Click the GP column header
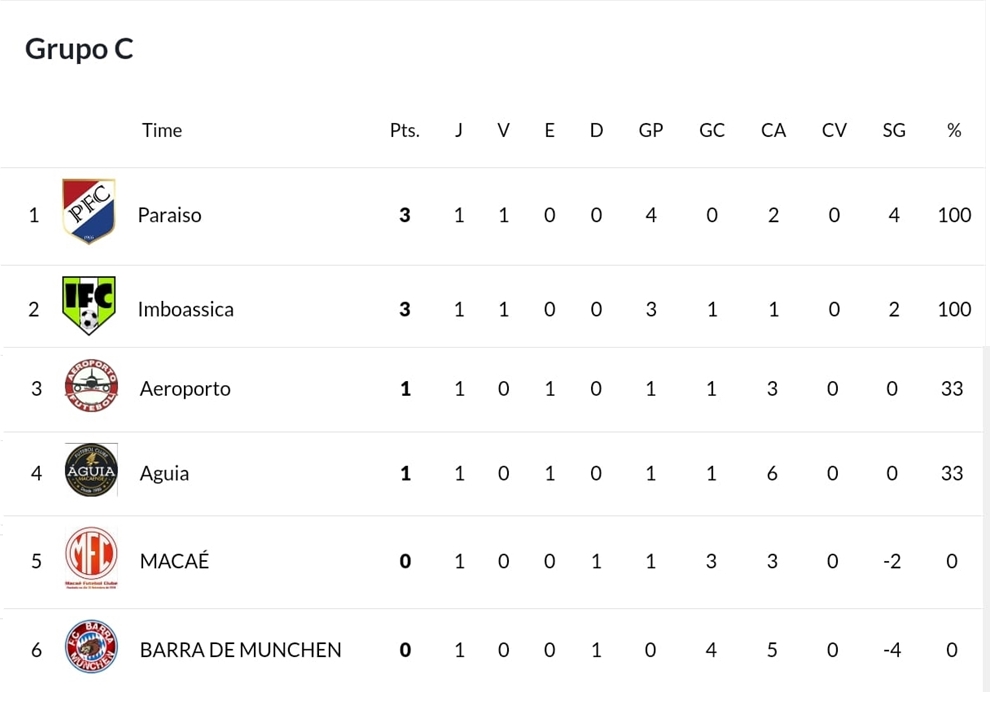 pyautogui.click(x=651, y=130)
